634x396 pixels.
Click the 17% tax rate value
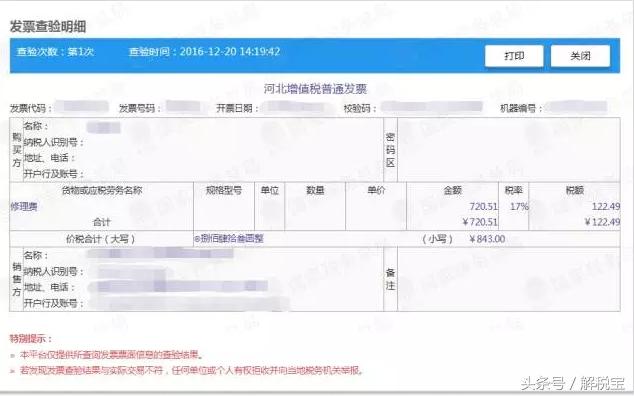[x=519, y=207]
